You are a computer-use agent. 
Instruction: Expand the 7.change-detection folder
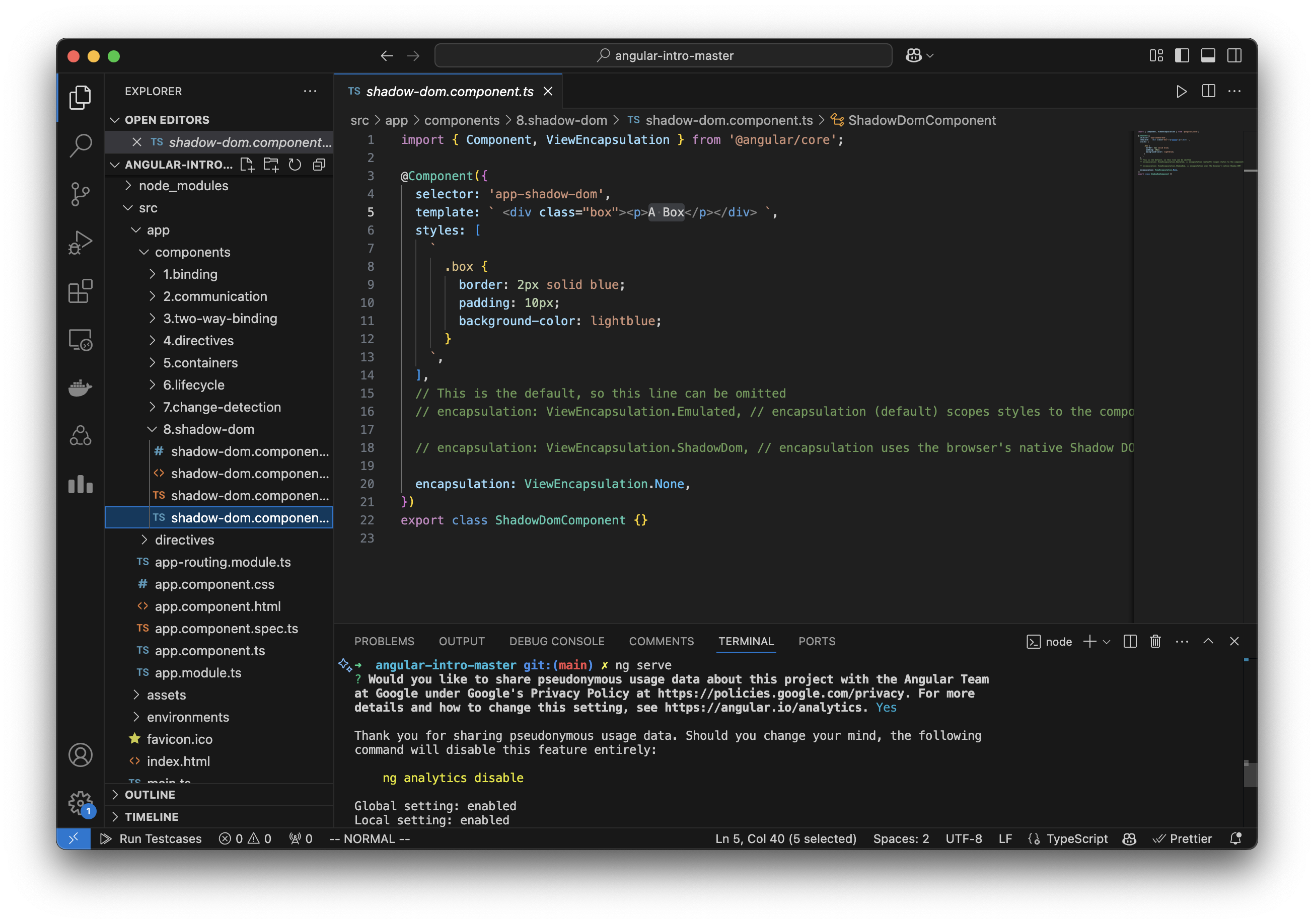pyautogui.click(x=218, y=407)
